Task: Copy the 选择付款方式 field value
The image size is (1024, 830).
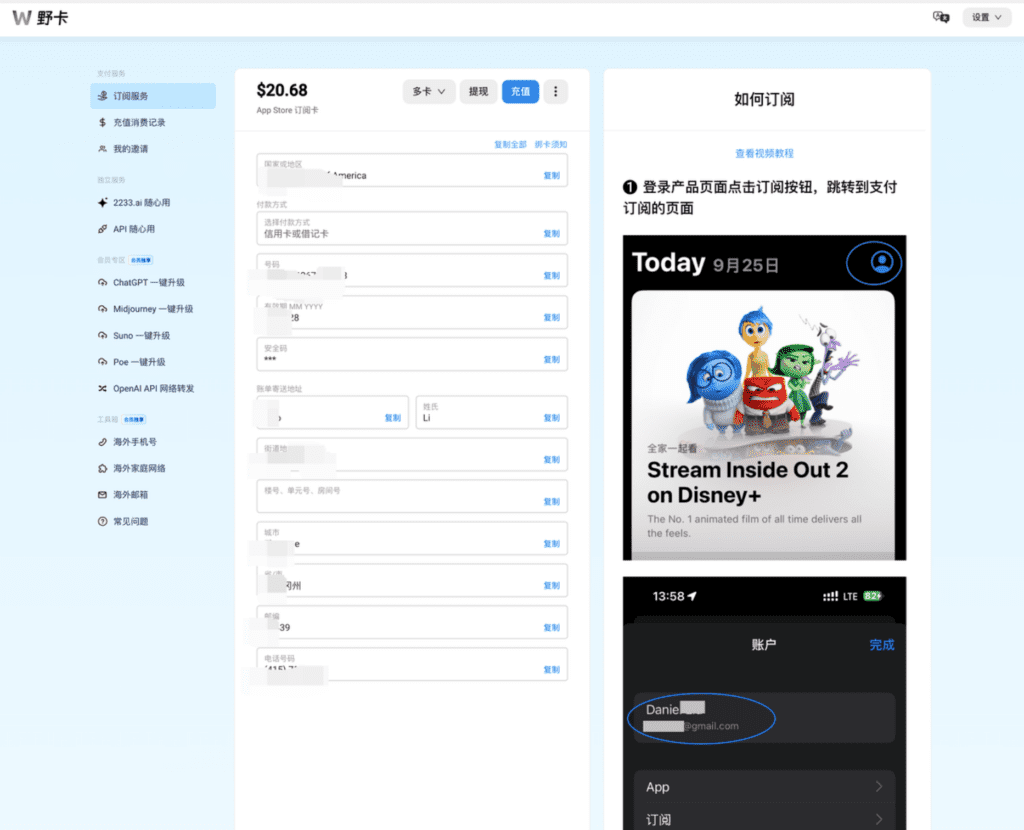Action: point(552,234)
